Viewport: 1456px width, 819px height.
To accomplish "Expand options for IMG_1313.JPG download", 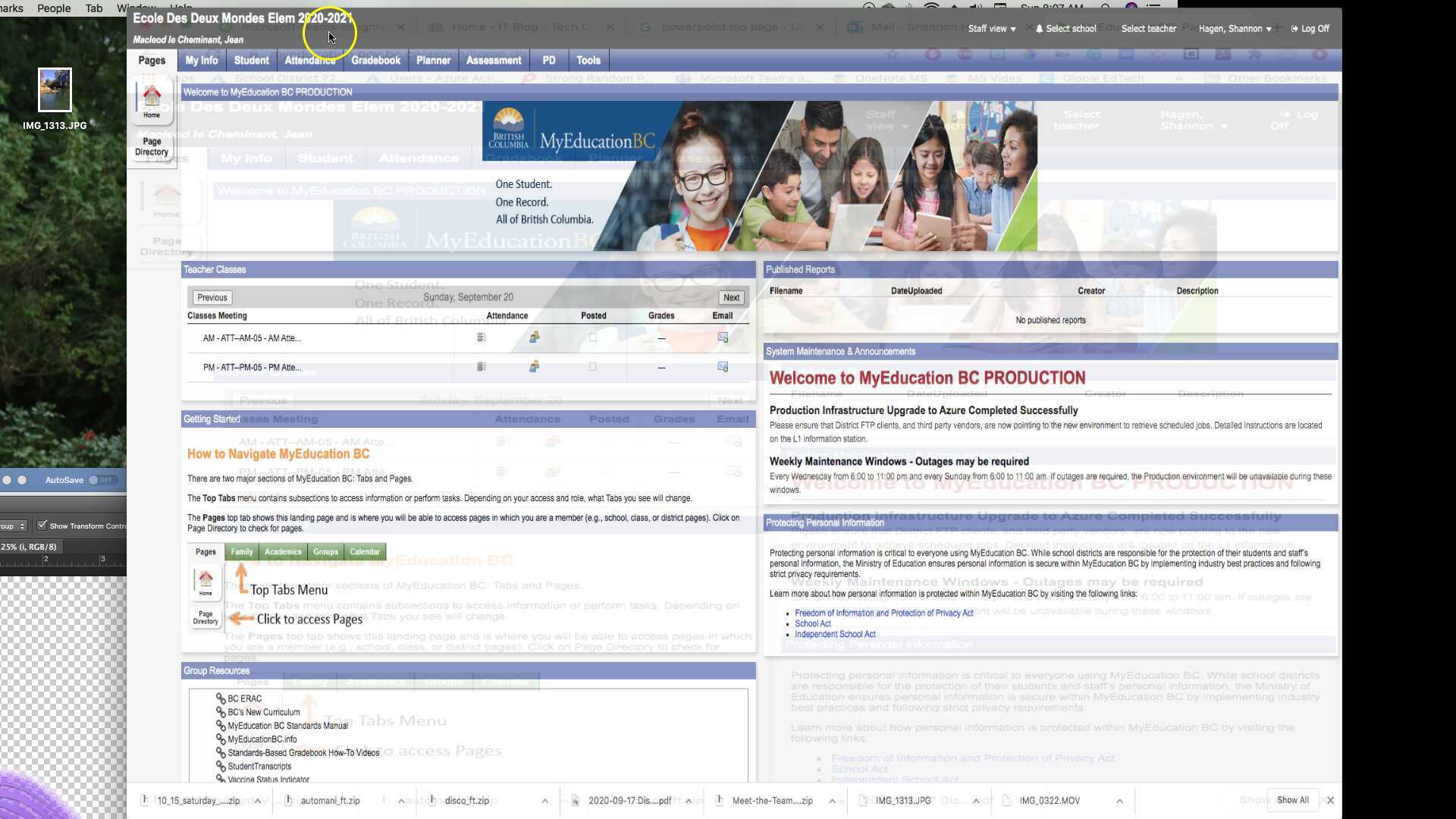I will 975,801.
